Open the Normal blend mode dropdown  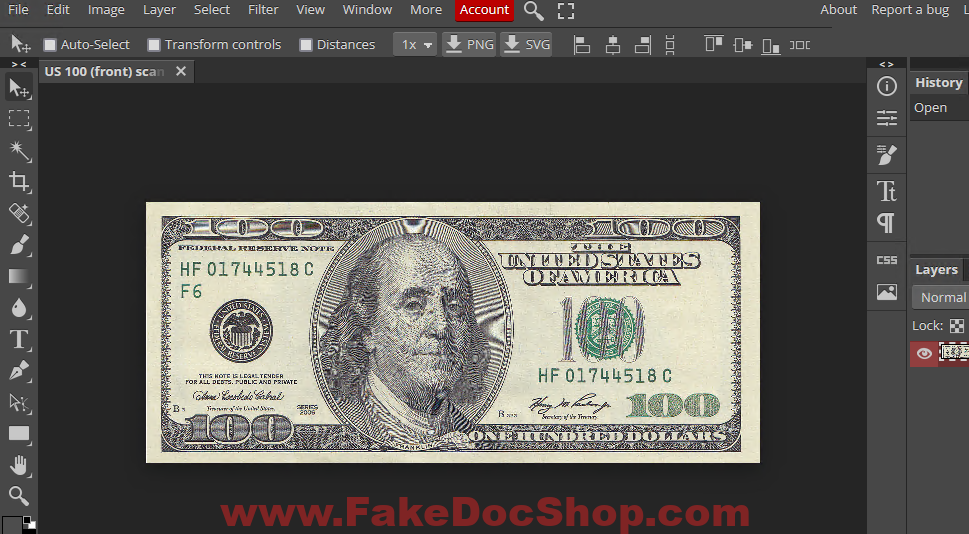tap(941, 297)
